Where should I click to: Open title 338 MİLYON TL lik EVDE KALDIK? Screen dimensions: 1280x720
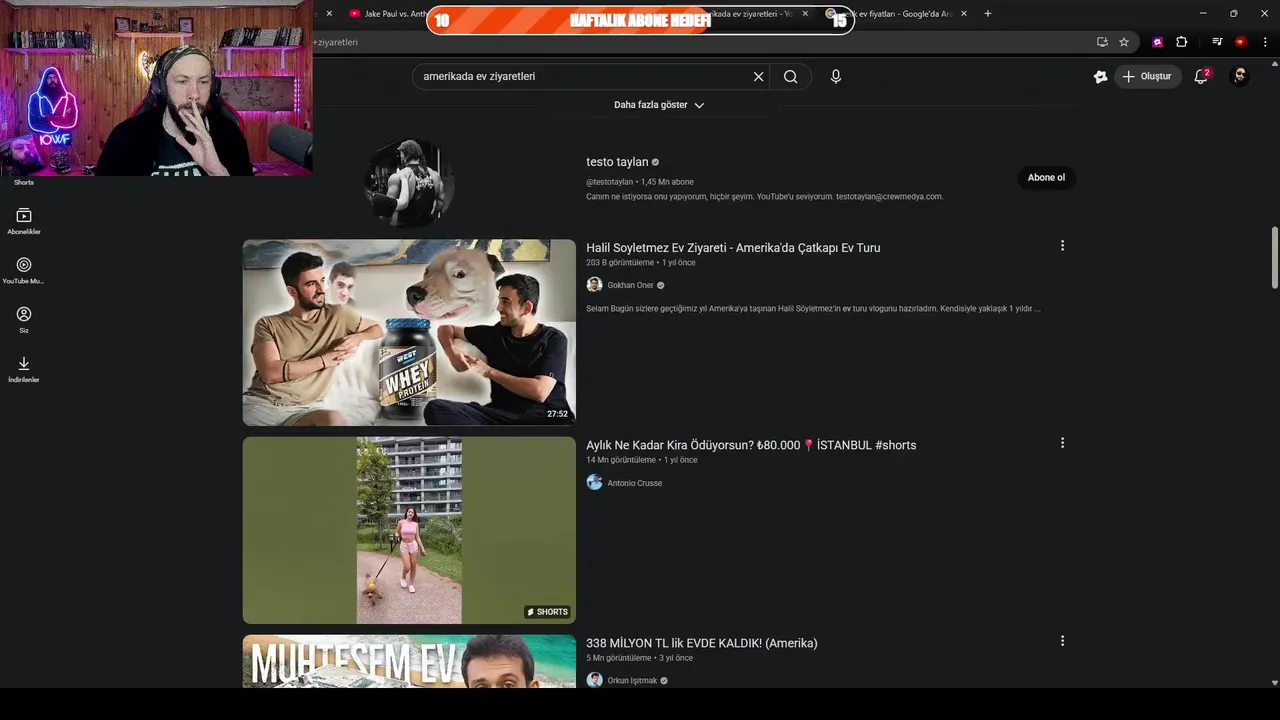tap(702, 643)
